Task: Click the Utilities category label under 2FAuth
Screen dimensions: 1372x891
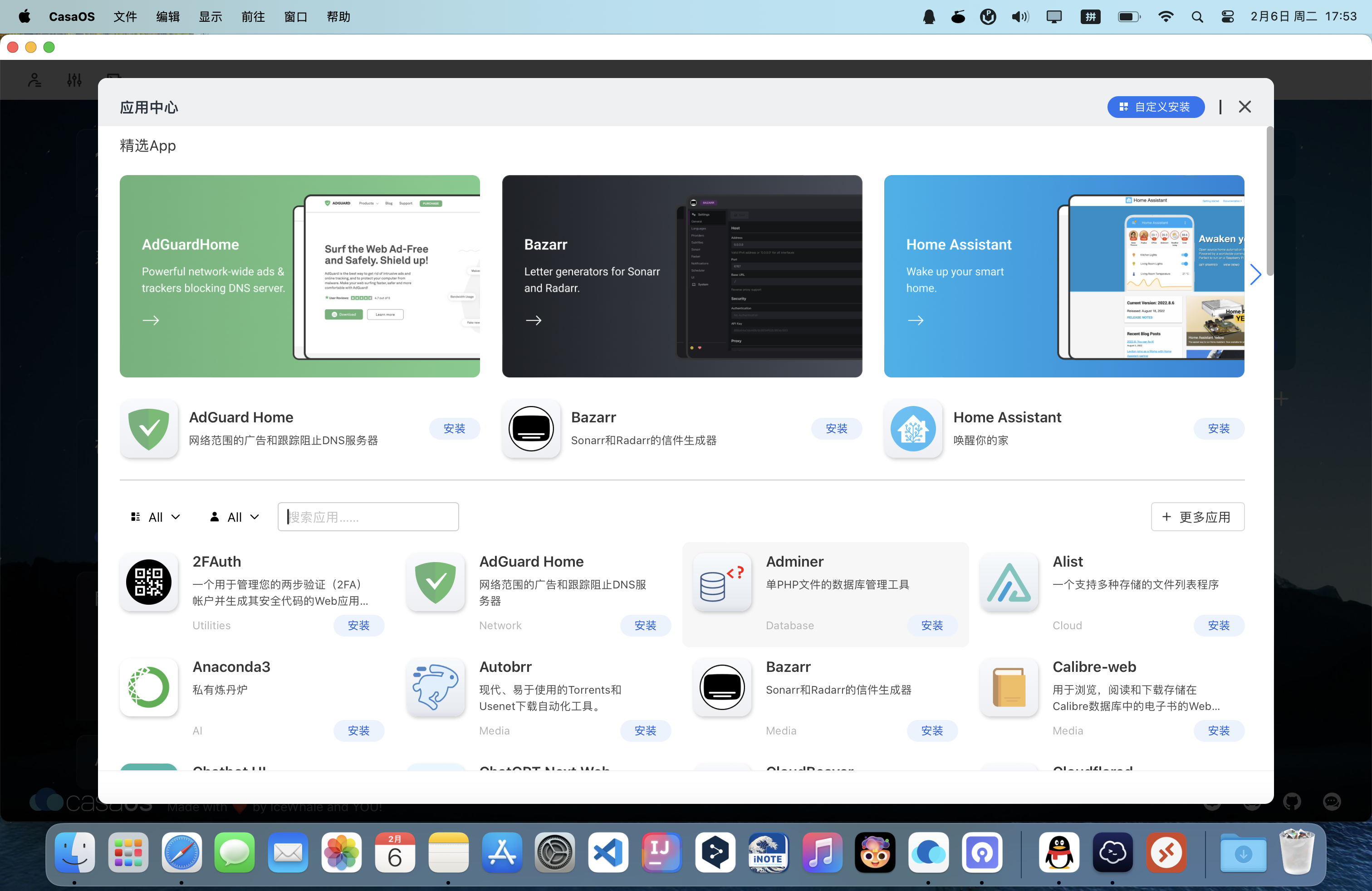Action: click(211, 625)
